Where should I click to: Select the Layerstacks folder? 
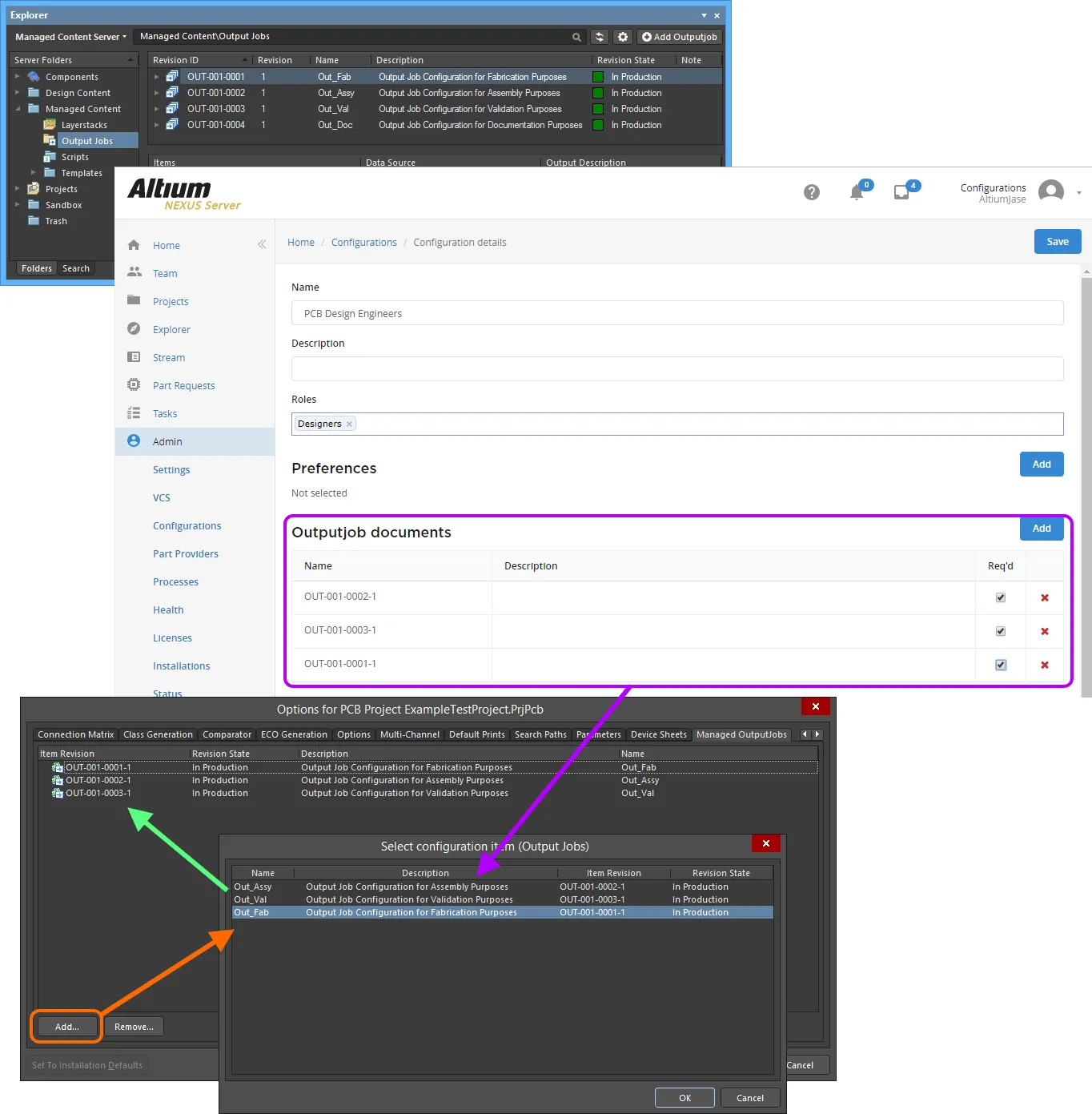[x=84, y=125]
